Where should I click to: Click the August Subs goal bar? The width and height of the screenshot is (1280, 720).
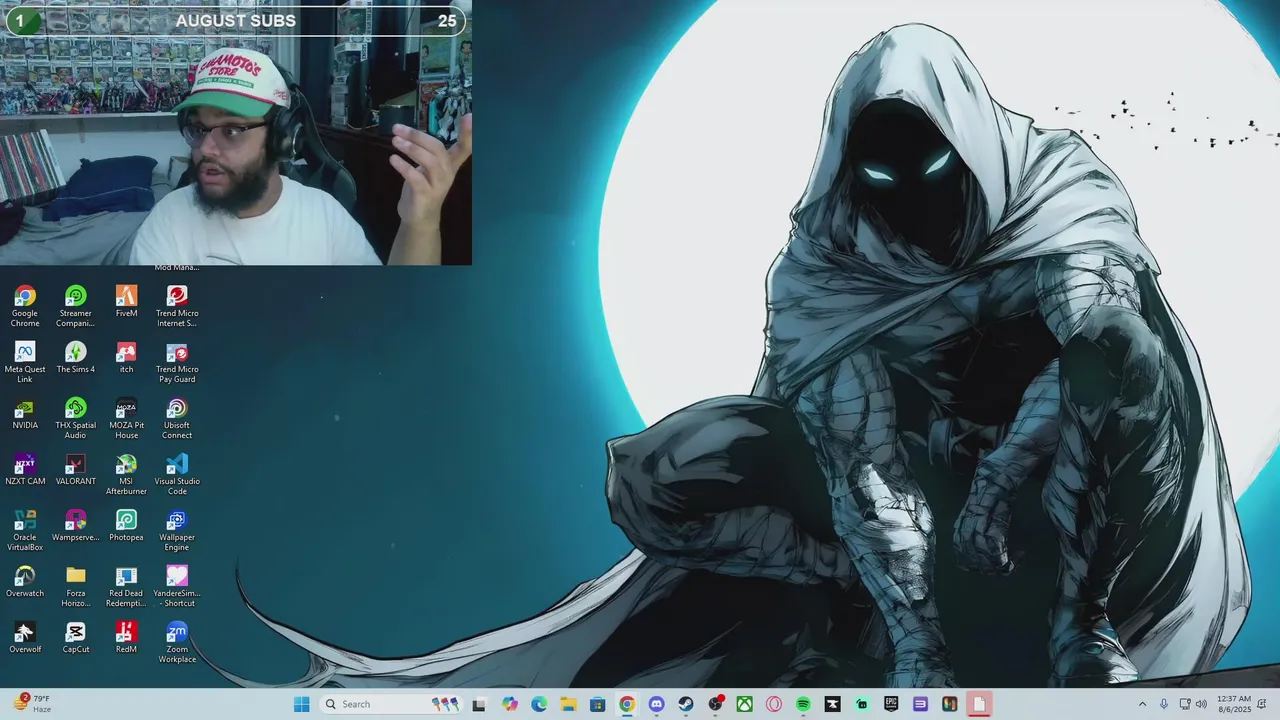(x=236, y=20)
